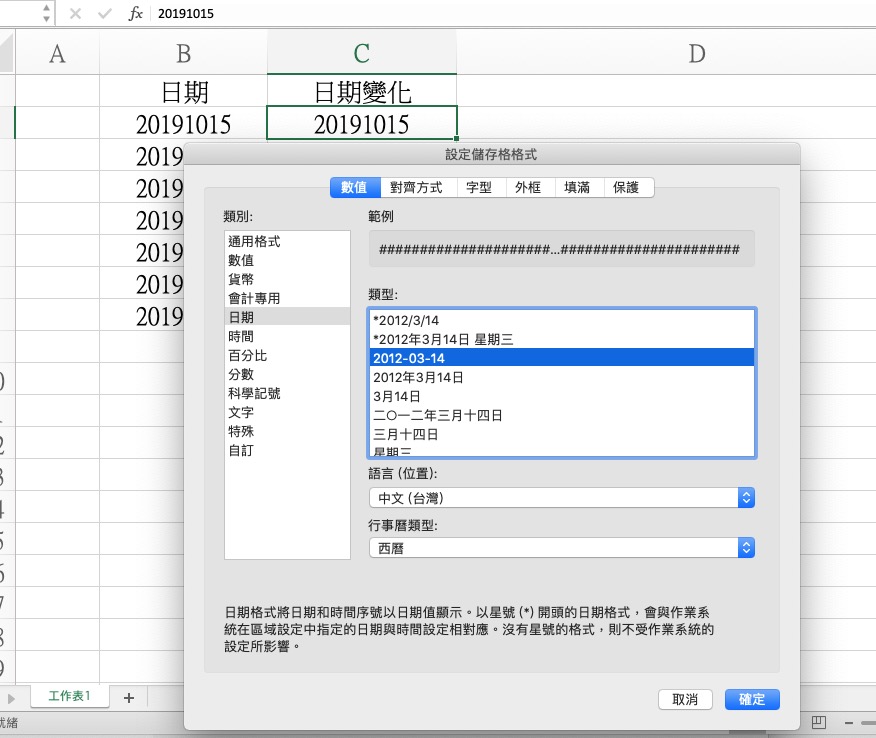Screen dimensions: 876x738
Task: Choose the *2012/3/14 date type
Action: [562, 321]
